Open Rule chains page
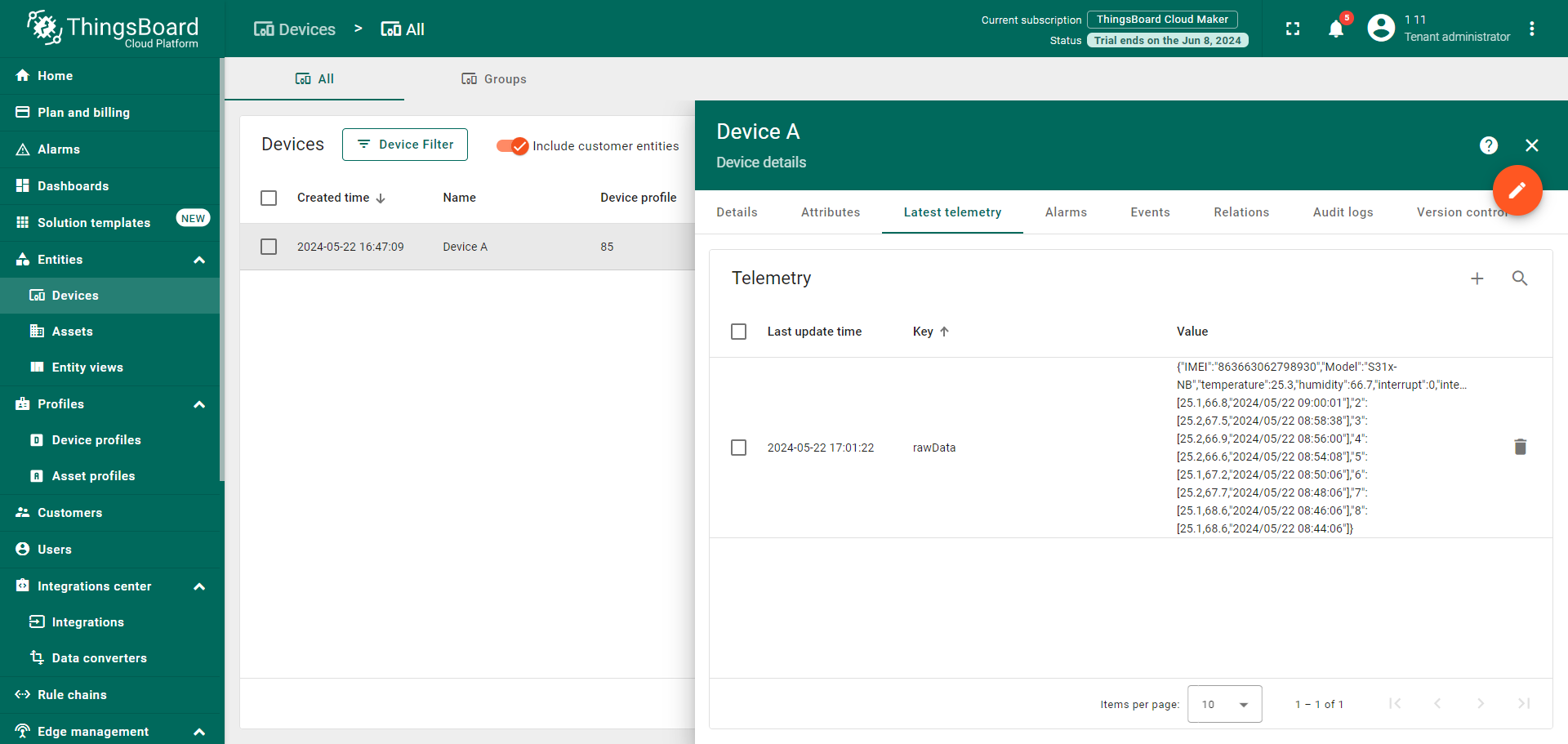 click(x=110, y=695)
